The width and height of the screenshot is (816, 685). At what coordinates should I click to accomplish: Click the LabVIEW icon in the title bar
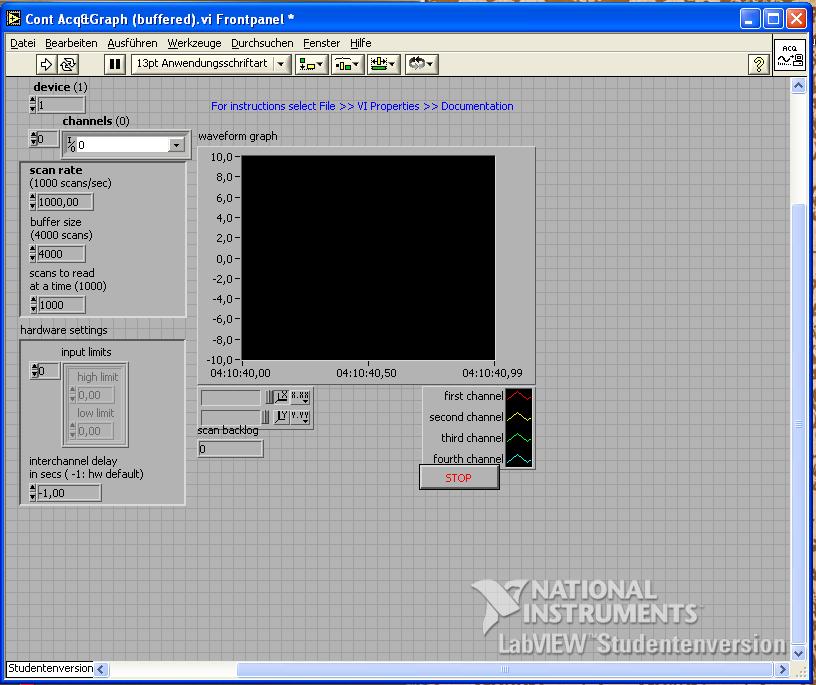[14, 19]
